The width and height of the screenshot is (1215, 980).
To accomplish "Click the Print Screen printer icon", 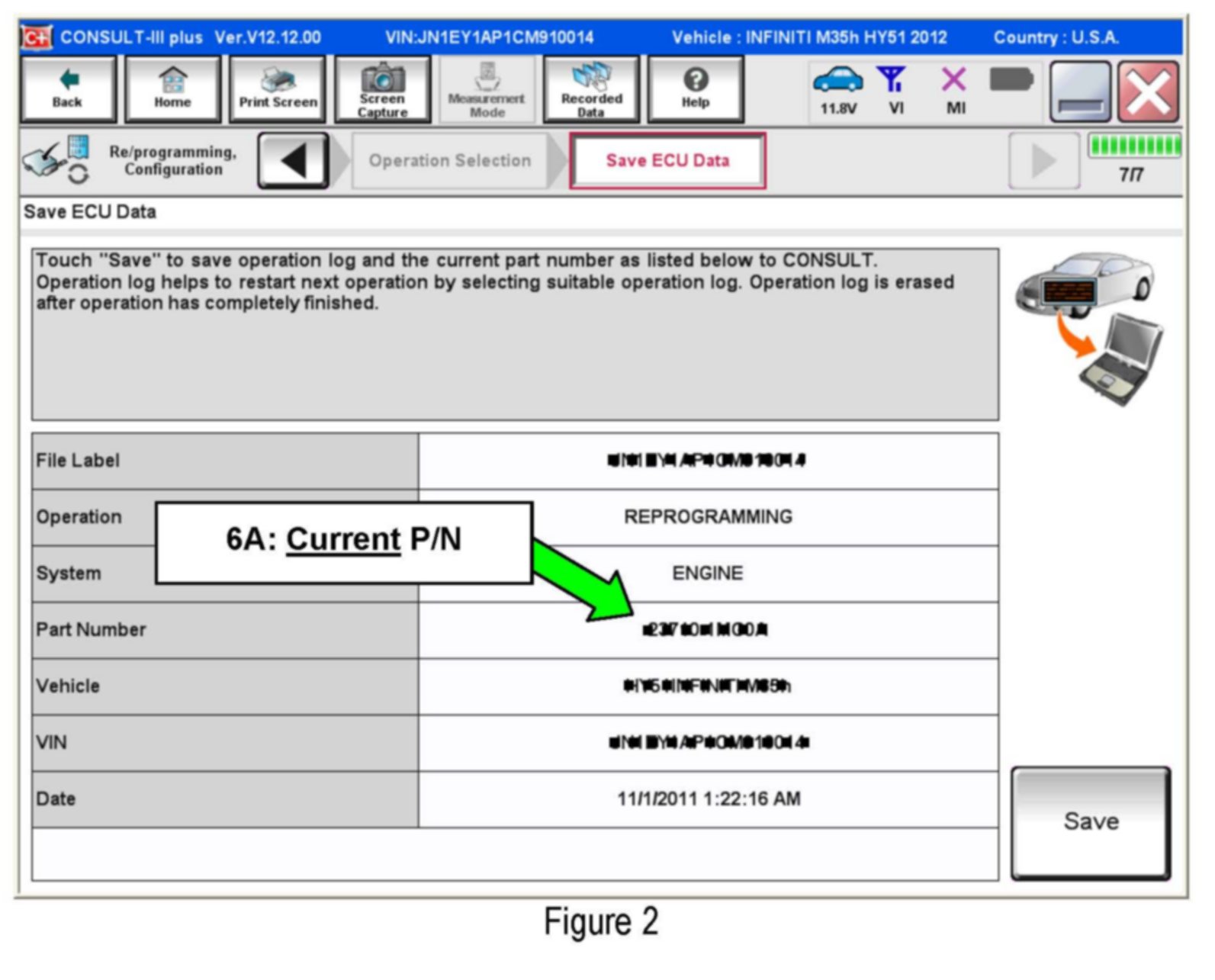I will coord(278,89).
